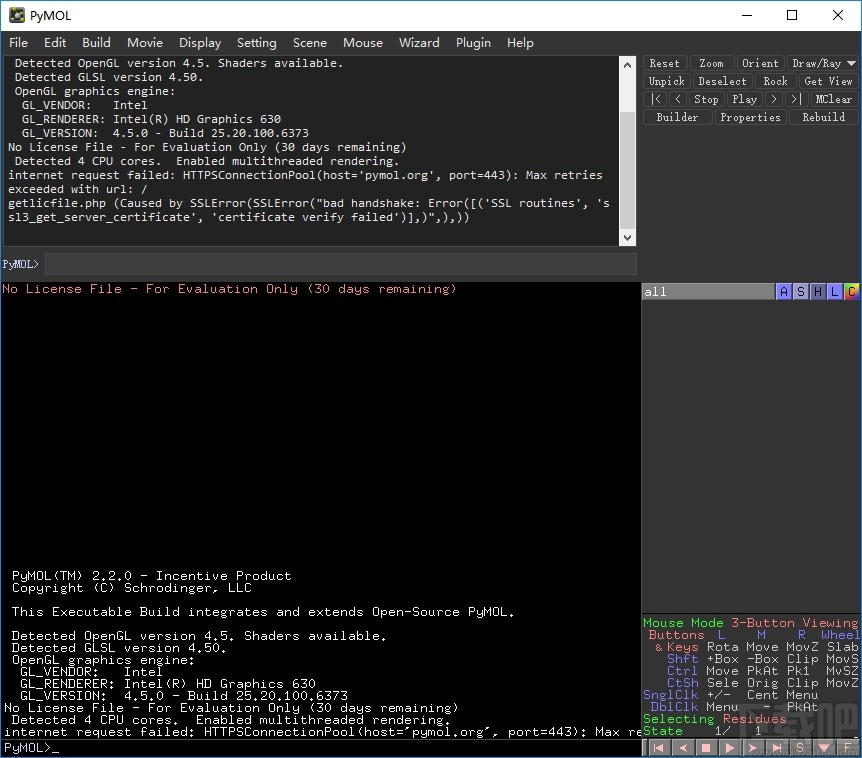862x758 pixels.
Task: Click the Deselect button
Action: click(722, 81)
